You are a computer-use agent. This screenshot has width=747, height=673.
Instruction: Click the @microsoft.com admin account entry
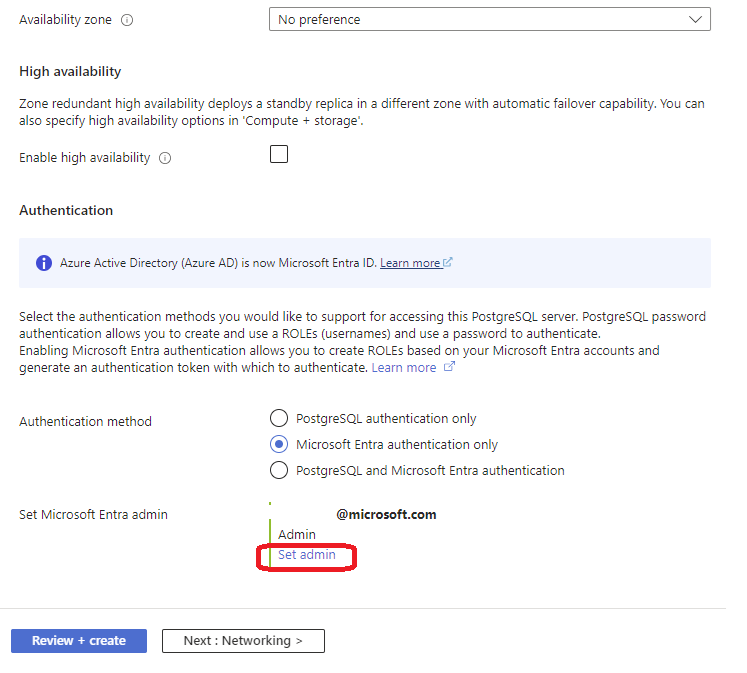(386, 515)
